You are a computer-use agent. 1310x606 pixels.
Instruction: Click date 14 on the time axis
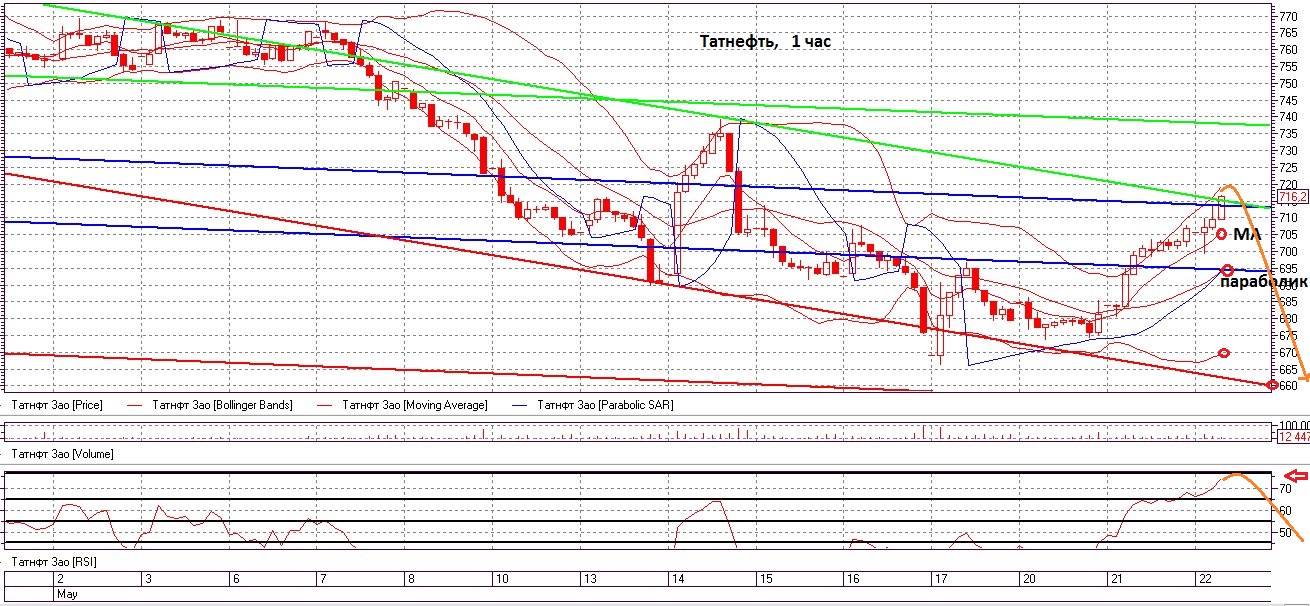tap(677, 580)
